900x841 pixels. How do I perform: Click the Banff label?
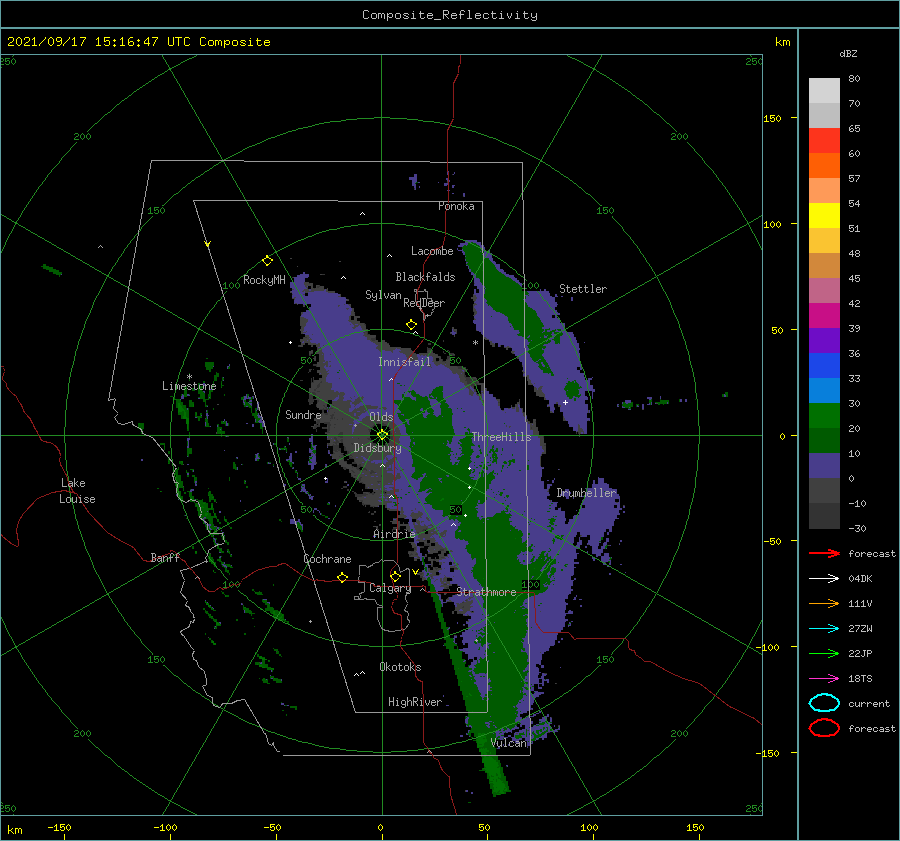pyautogui.click(x=165, y=557)
